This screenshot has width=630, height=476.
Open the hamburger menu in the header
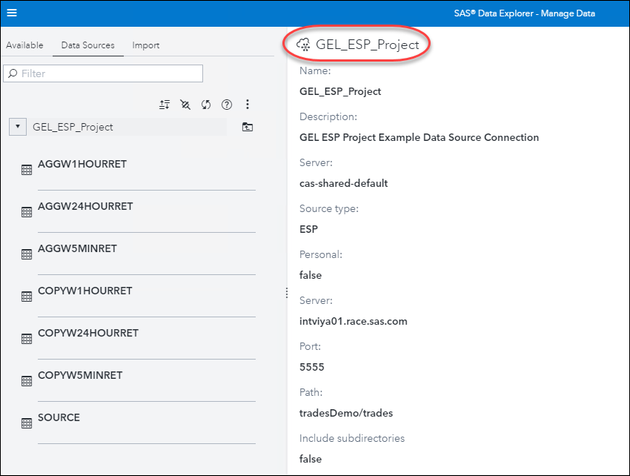12,13
